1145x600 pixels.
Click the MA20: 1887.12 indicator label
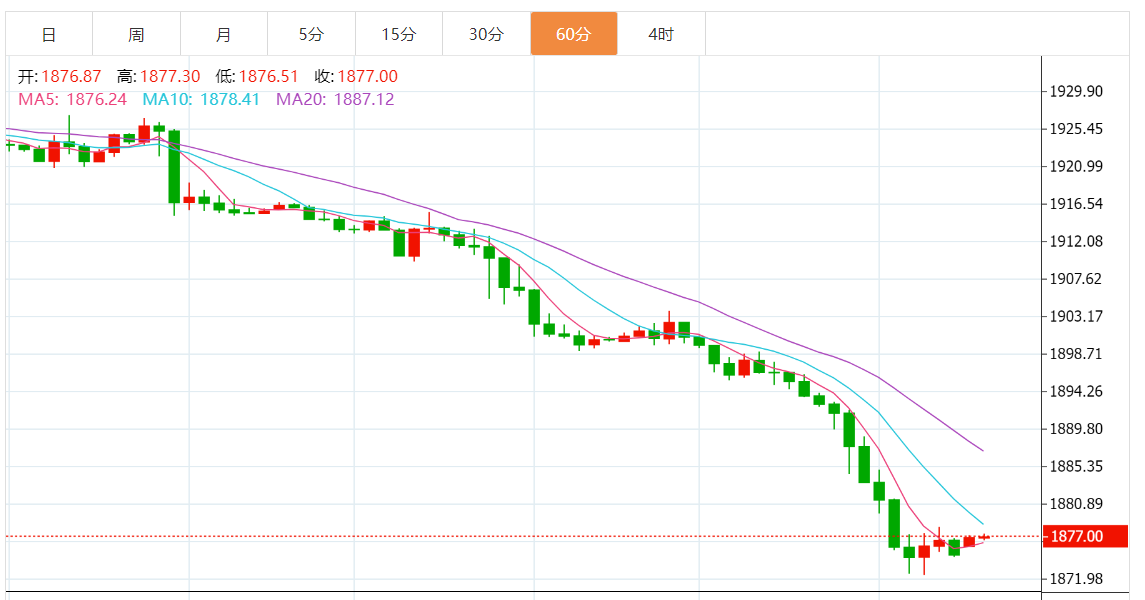[x=335, y=99]
